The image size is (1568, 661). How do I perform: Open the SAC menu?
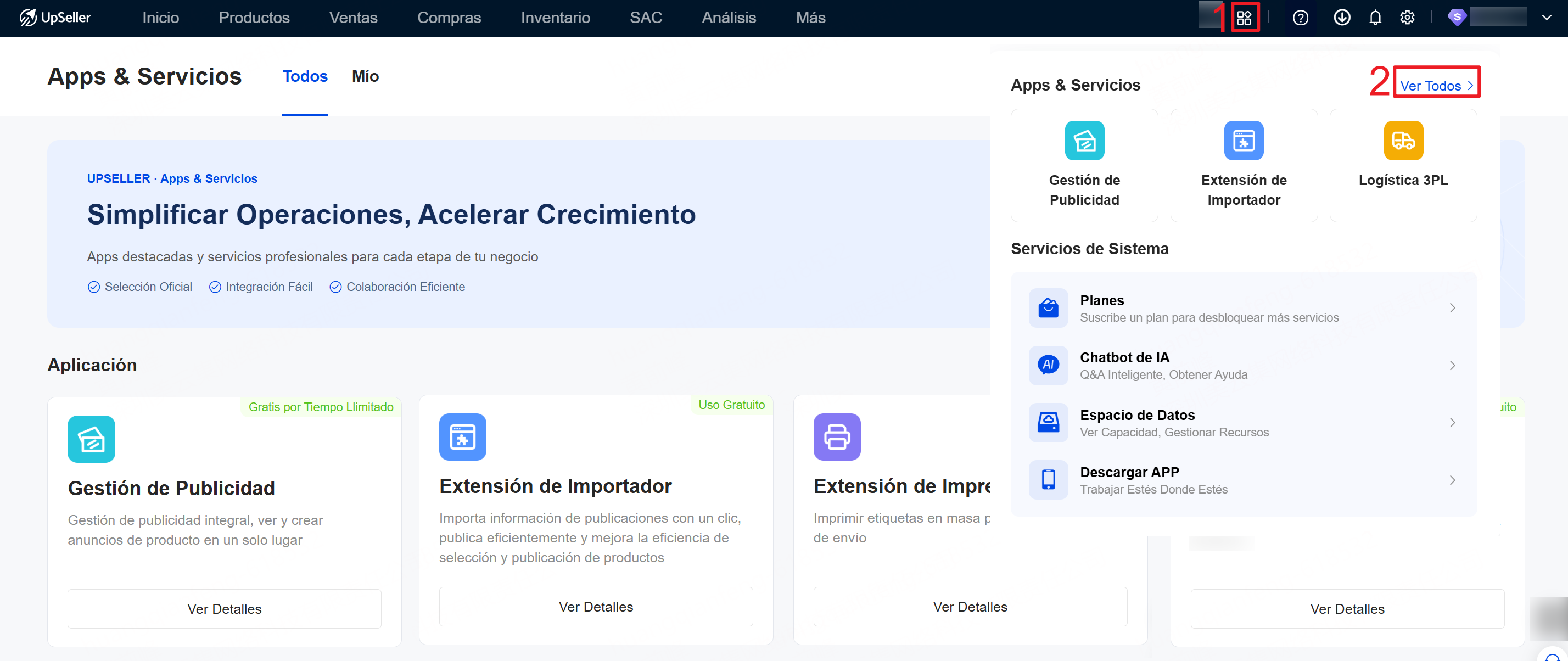point(646,18)
